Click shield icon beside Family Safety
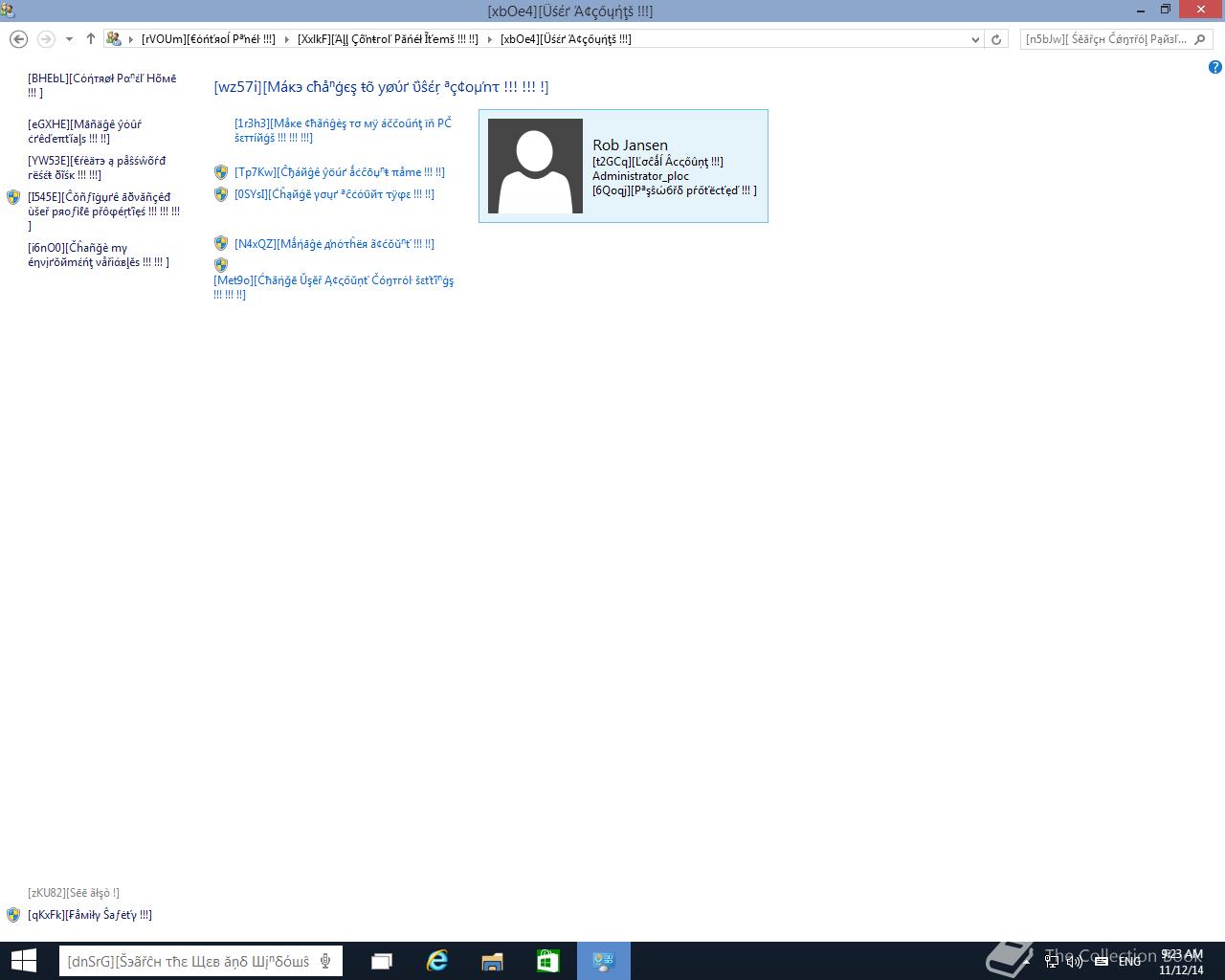This screenshot has width=1225, height=980. [13, 915]
